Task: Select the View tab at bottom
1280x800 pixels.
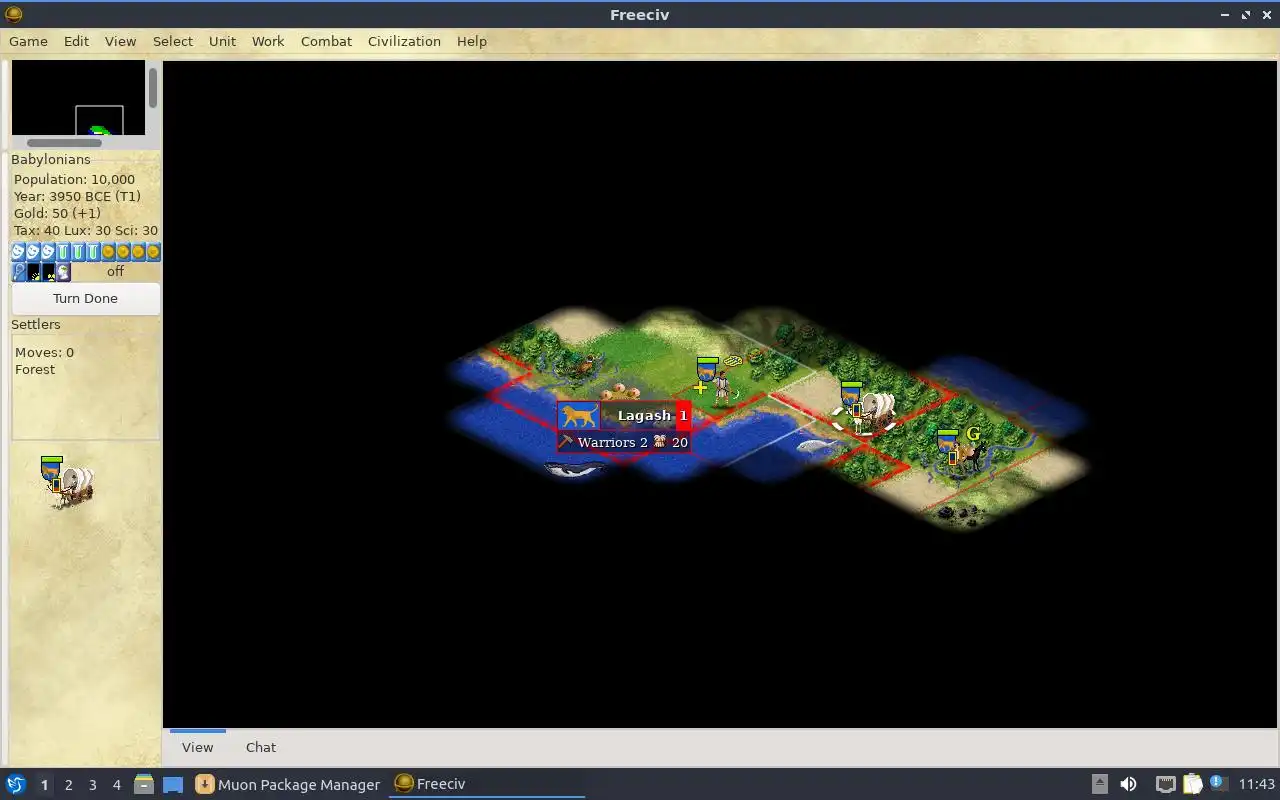Action: pyautogui.click(x=197, y=747)
